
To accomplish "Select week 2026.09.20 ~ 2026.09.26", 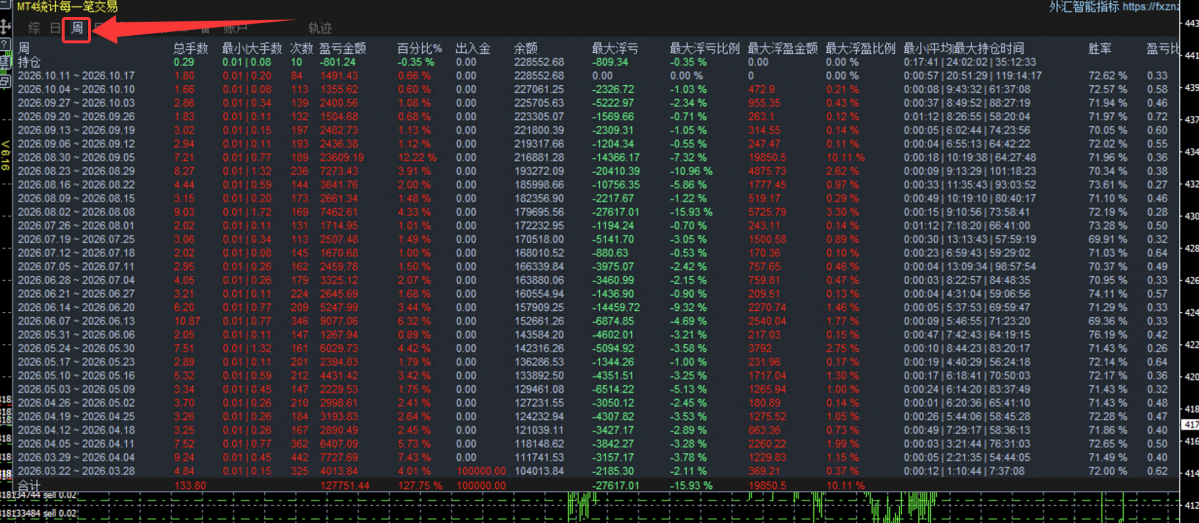I will coord(76,116).
